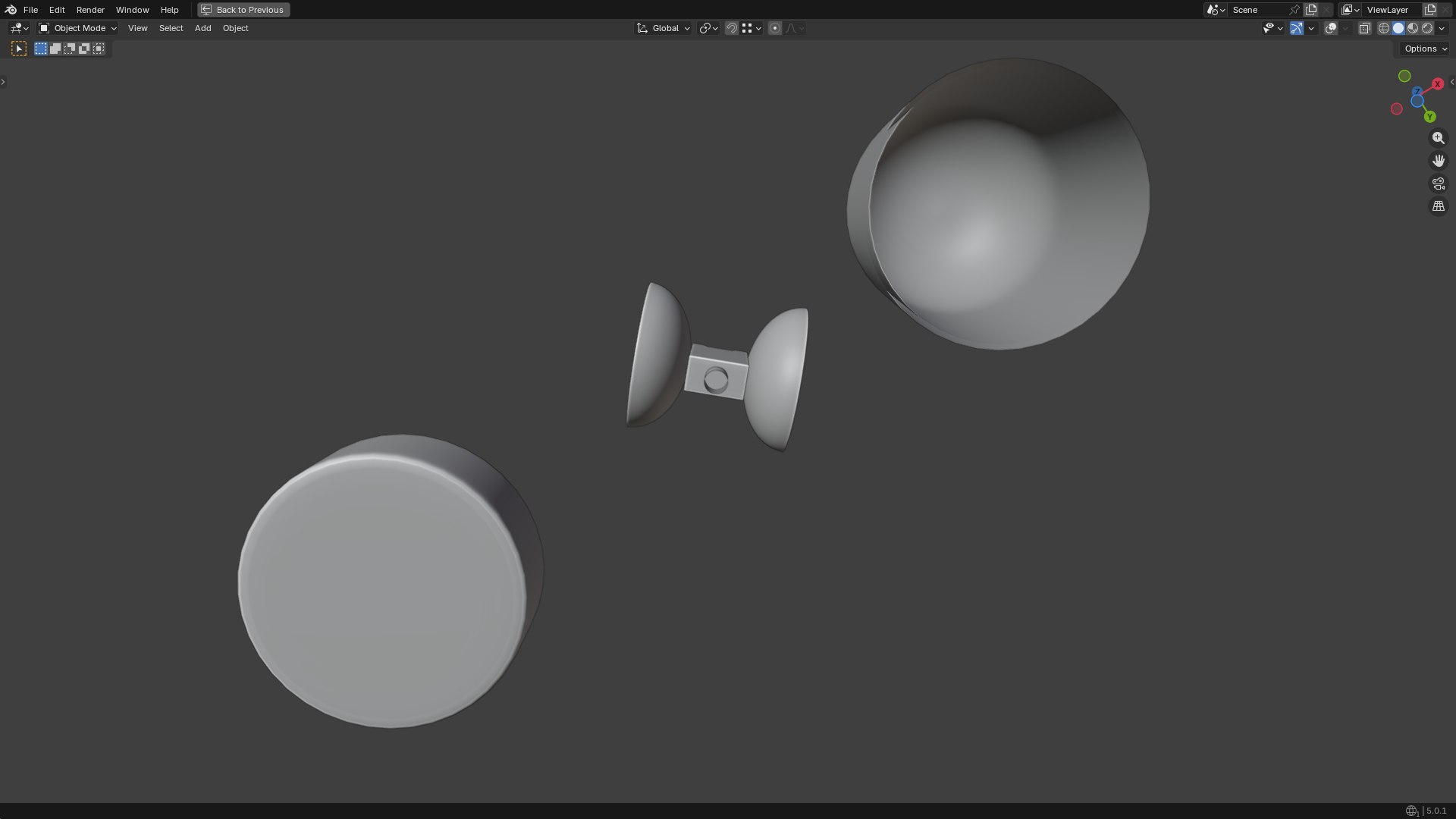Image resolution: width=1456 pixels, height=819 pixels.
Task: Choose Subtract Existing Selection mode icon
Action: point(70,49)
